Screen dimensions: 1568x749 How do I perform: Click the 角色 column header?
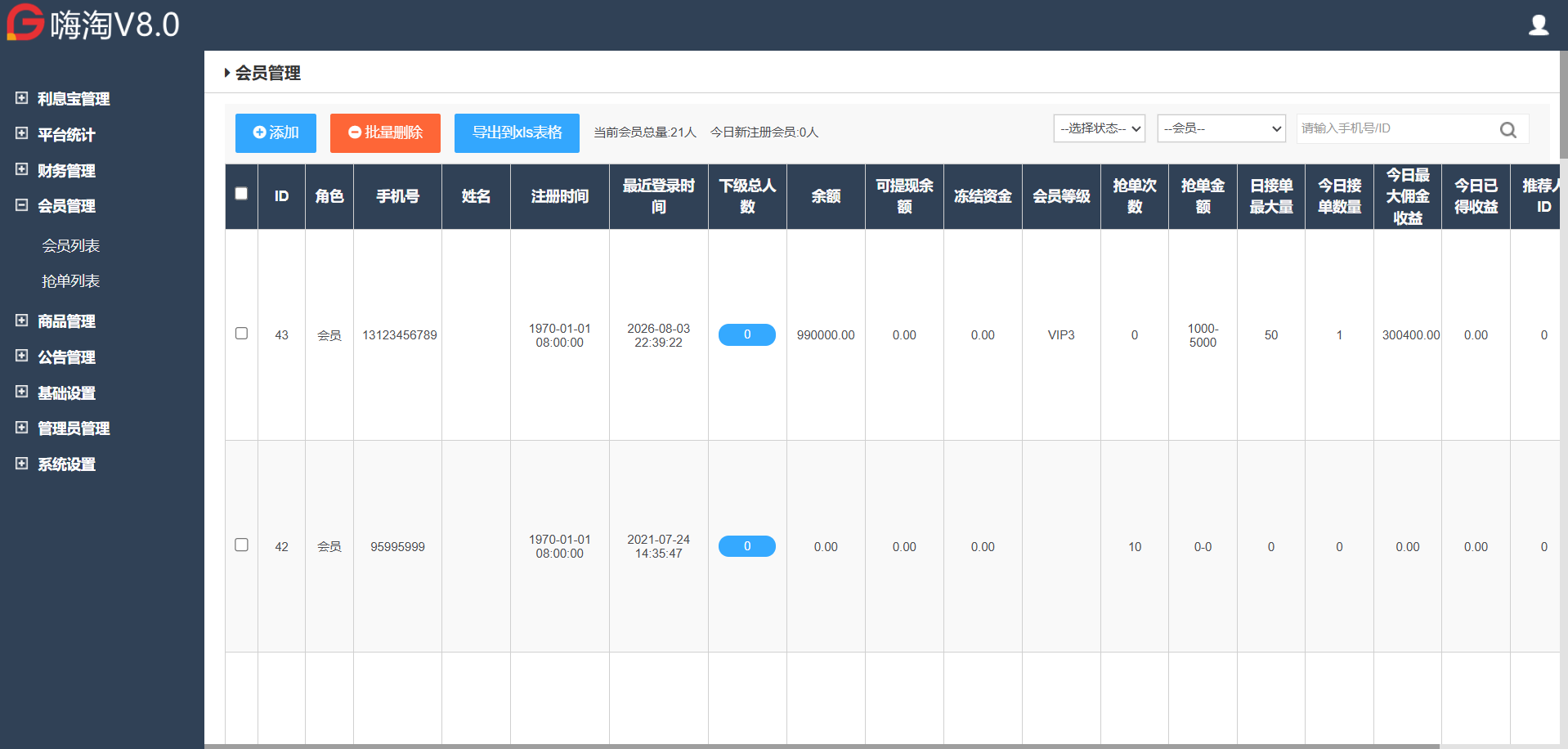point(329,196)
